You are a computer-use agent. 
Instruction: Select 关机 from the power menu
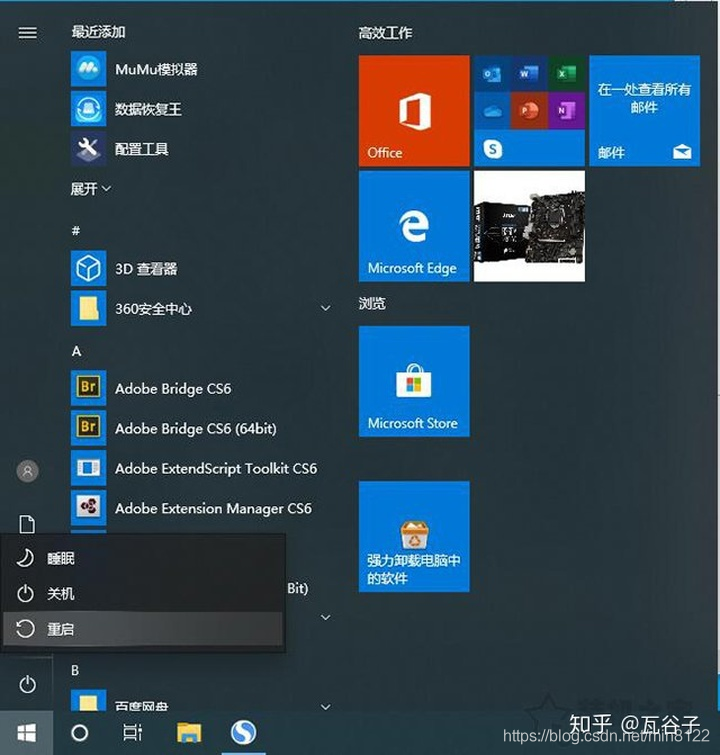pyautogui.click(x=143, y=594)
